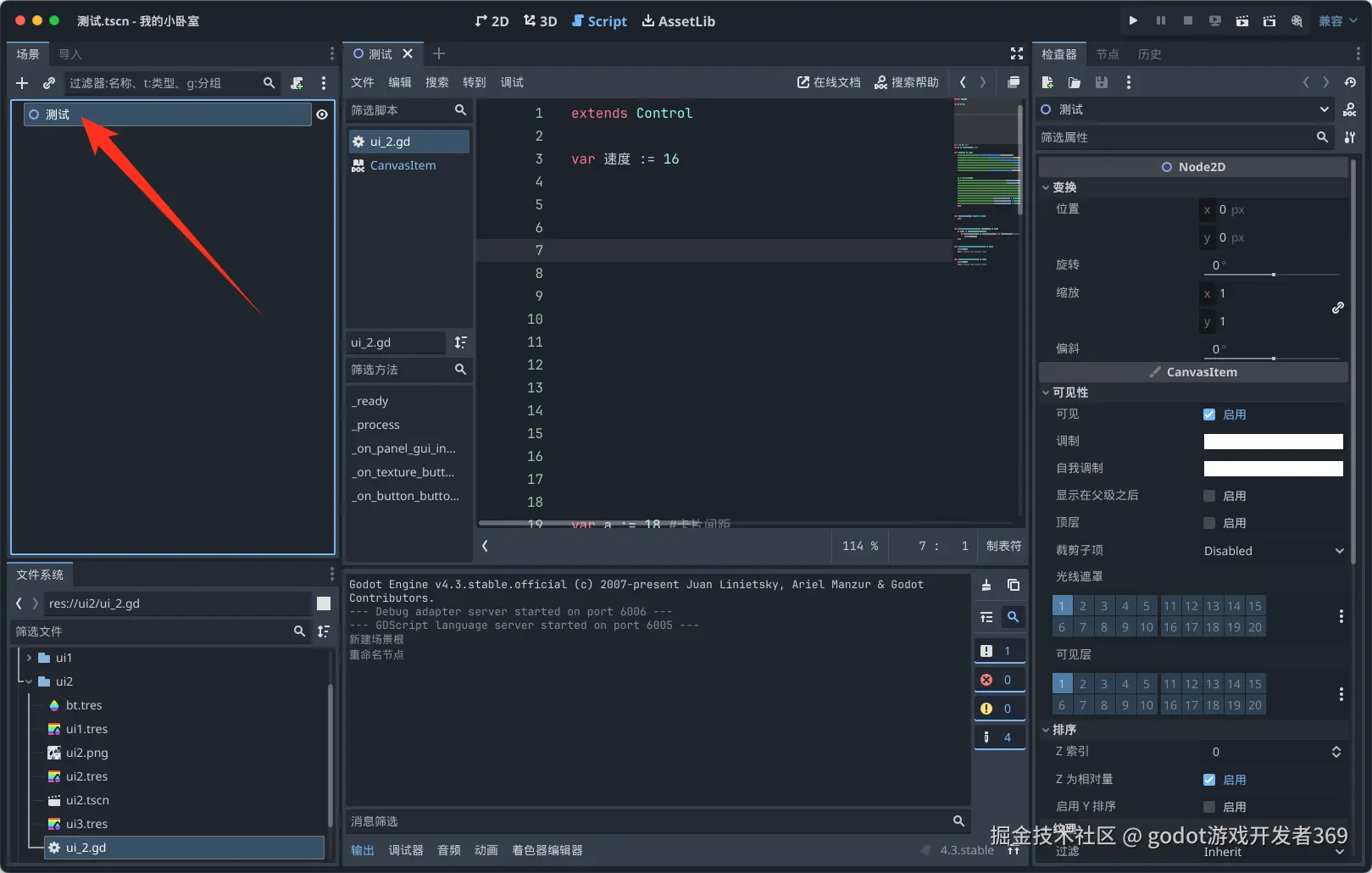
Task: Click the 搜索帮助 search help button
Action: pyautogui.click(x=907, y=82)
